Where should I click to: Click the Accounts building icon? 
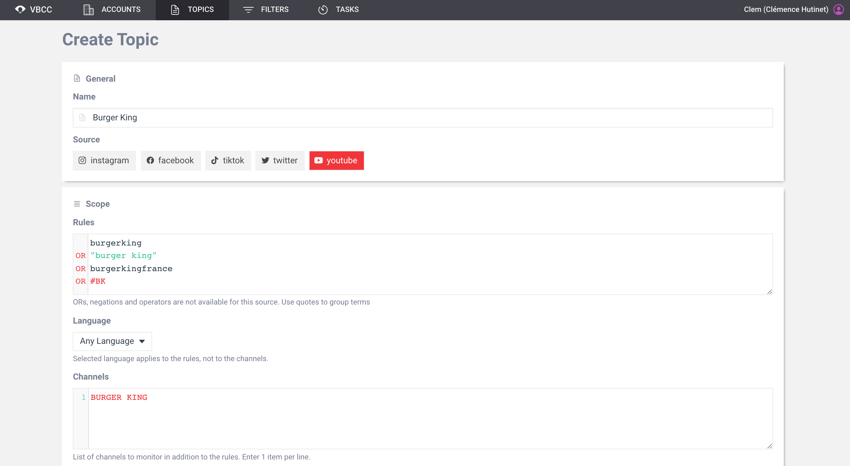coord(88,10)
